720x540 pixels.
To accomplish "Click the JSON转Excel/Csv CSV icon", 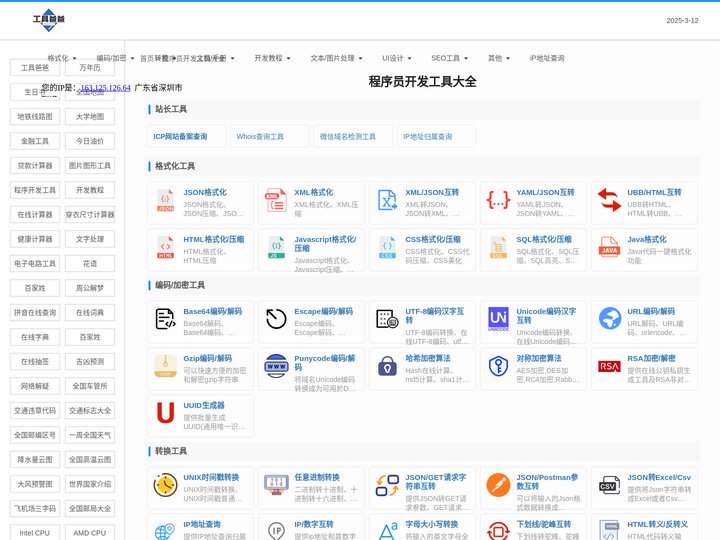I will [609, 485].
